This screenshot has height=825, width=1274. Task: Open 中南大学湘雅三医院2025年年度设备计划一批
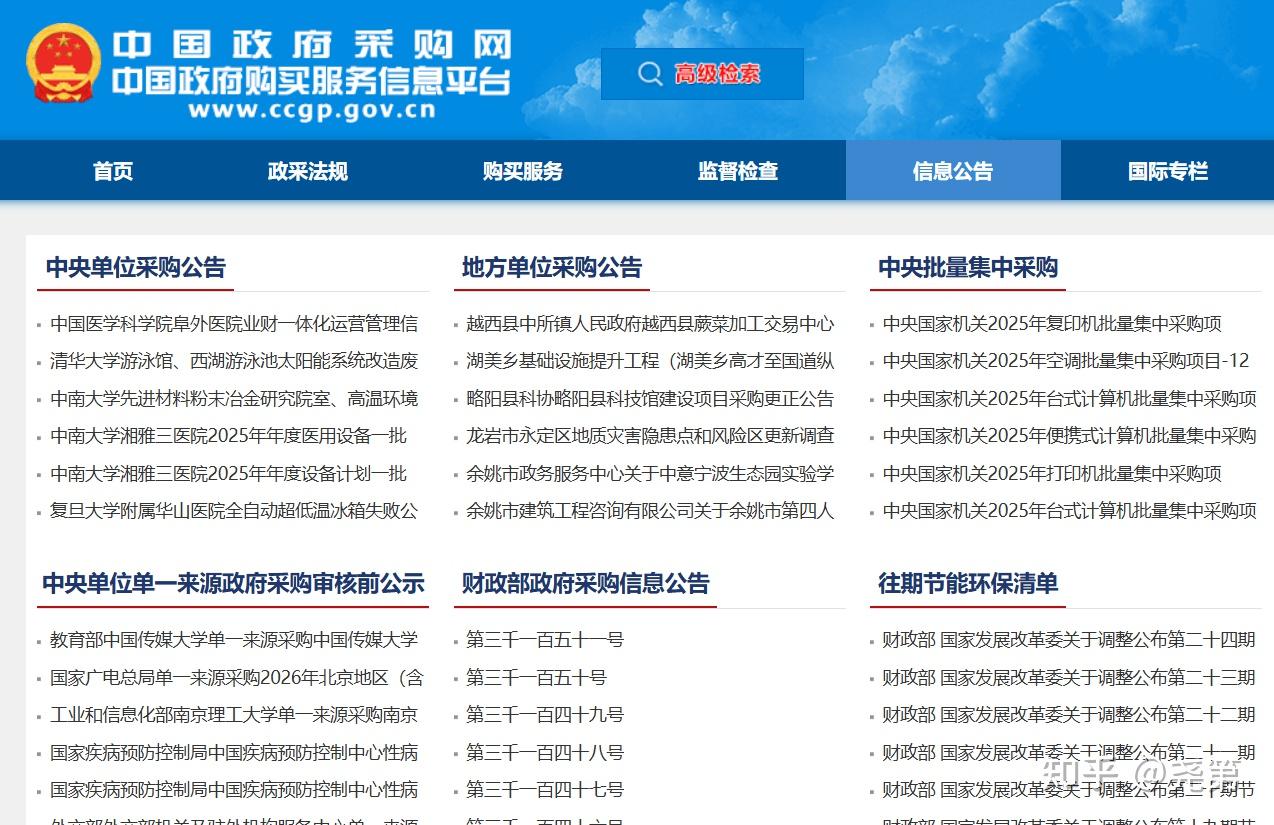(x=229, y=474)
